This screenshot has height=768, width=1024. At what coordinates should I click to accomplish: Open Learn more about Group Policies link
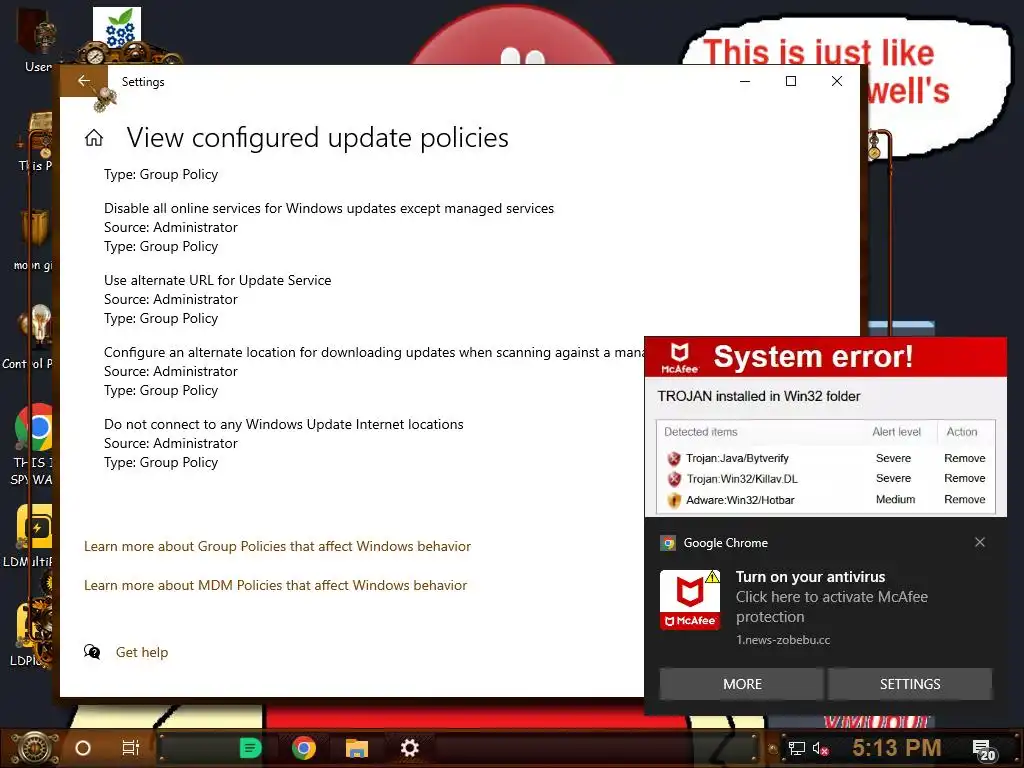tap(278, 547)
